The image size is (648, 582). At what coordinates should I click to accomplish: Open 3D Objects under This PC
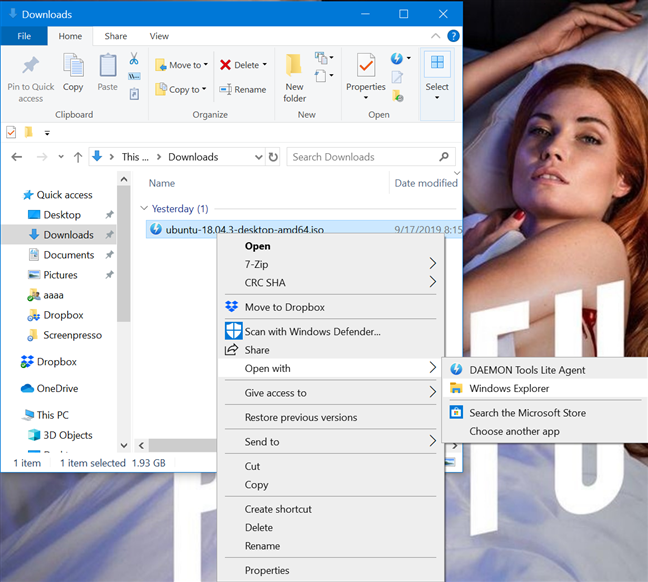point(68,435)
